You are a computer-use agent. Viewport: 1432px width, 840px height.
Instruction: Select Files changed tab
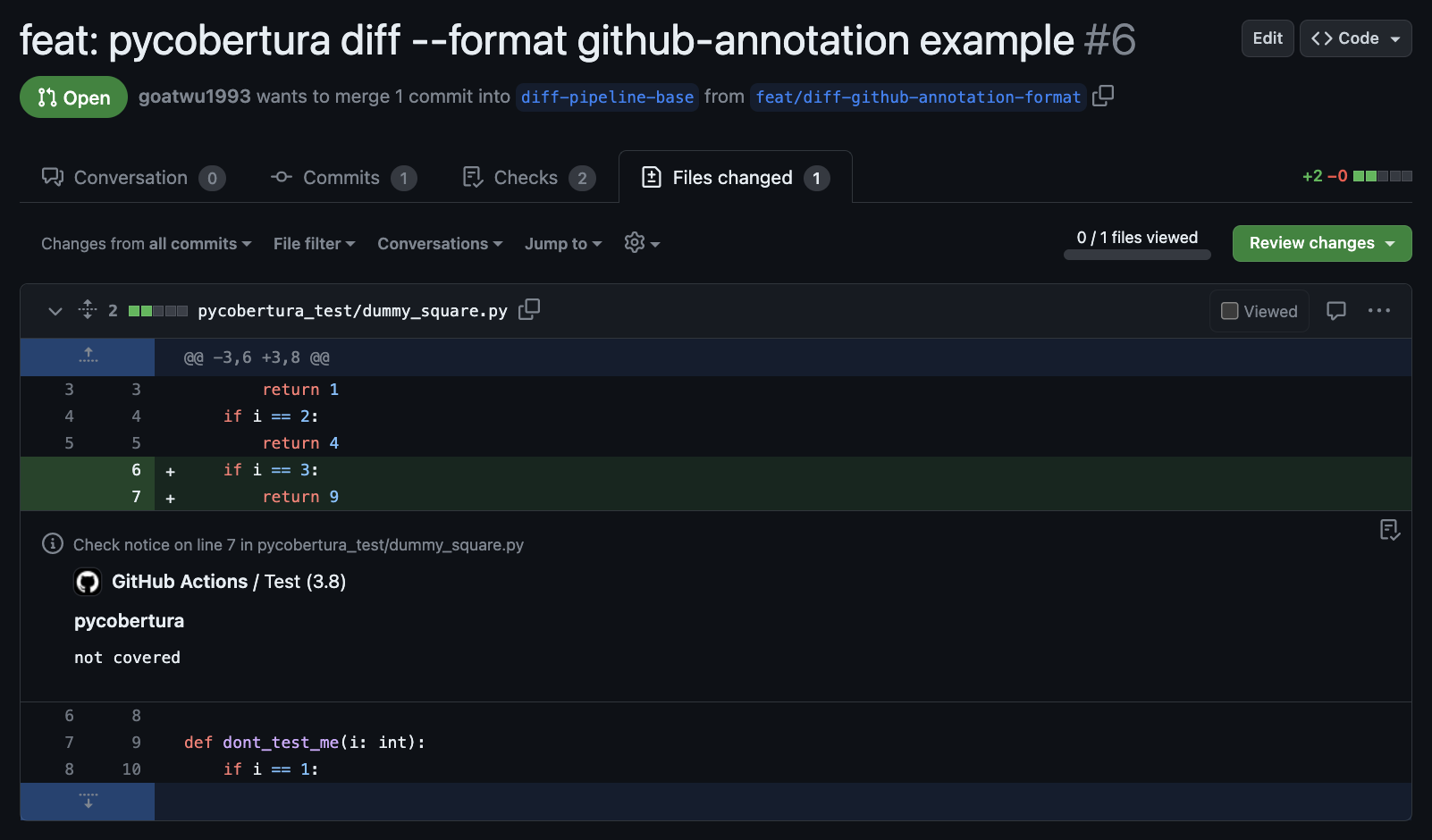[736, 178]
